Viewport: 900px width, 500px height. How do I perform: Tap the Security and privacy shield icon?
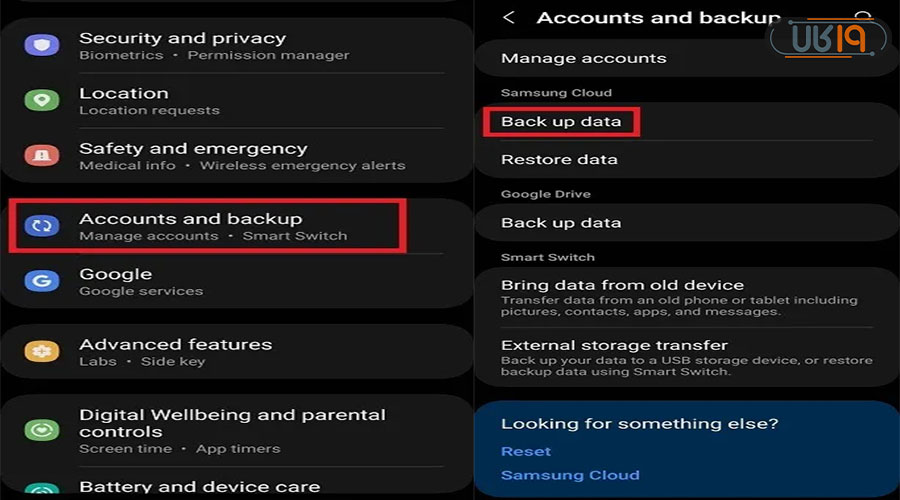click(x=42, y=46)
